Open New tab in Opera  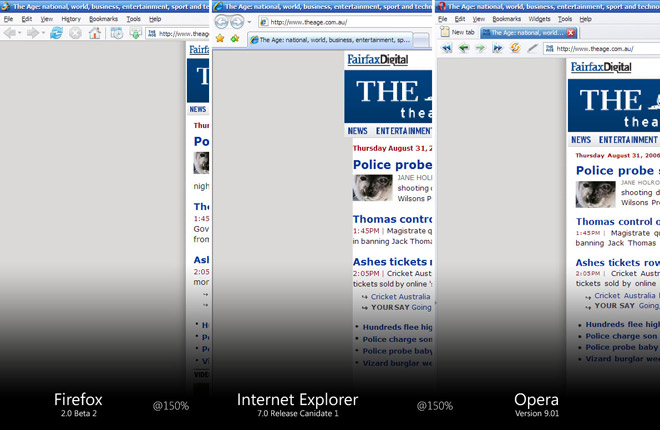coord(458,32)
